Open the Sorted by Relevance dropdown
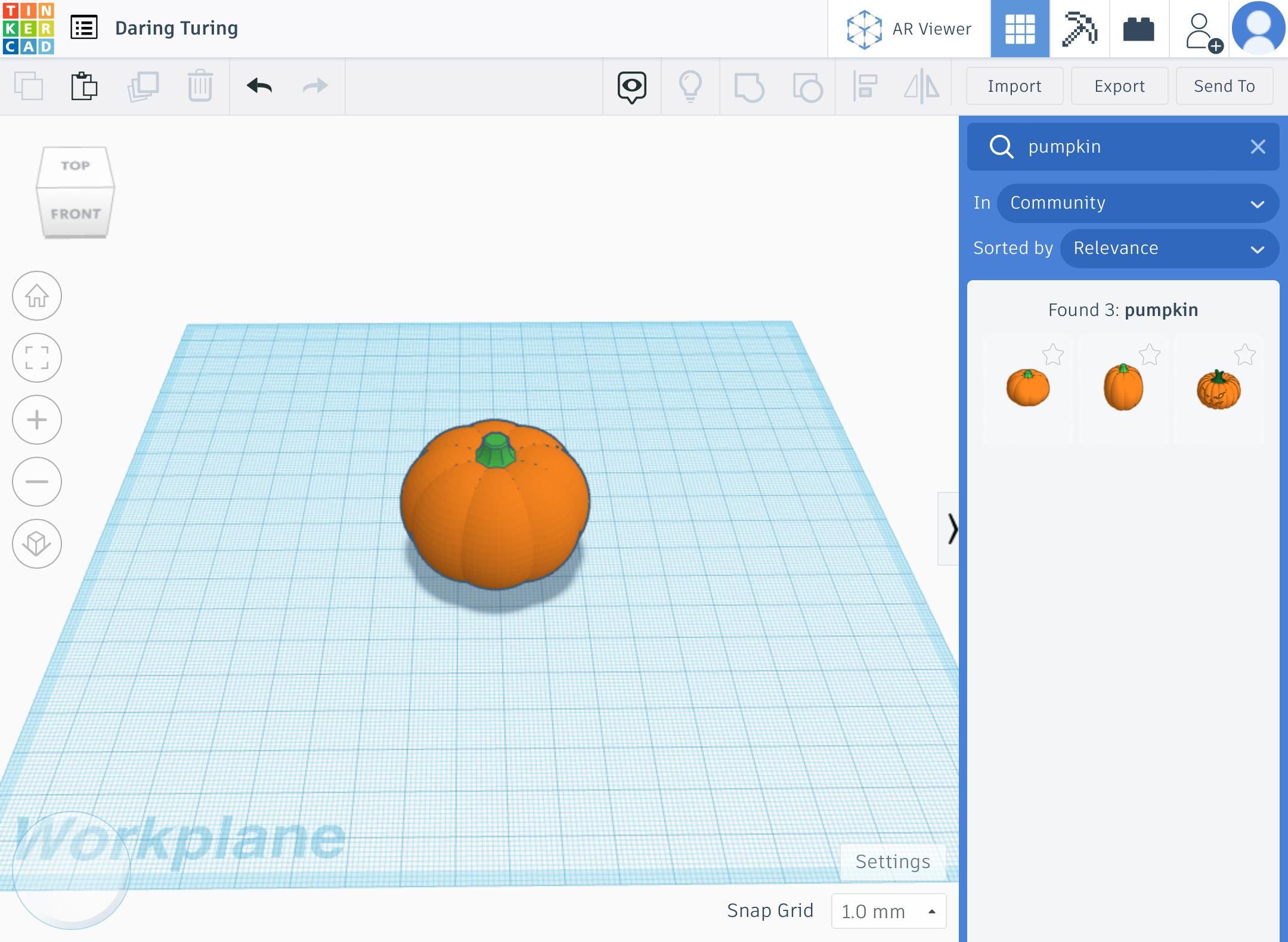Viewport: 1288px width, 942px height. click(x=1169, y=249)
